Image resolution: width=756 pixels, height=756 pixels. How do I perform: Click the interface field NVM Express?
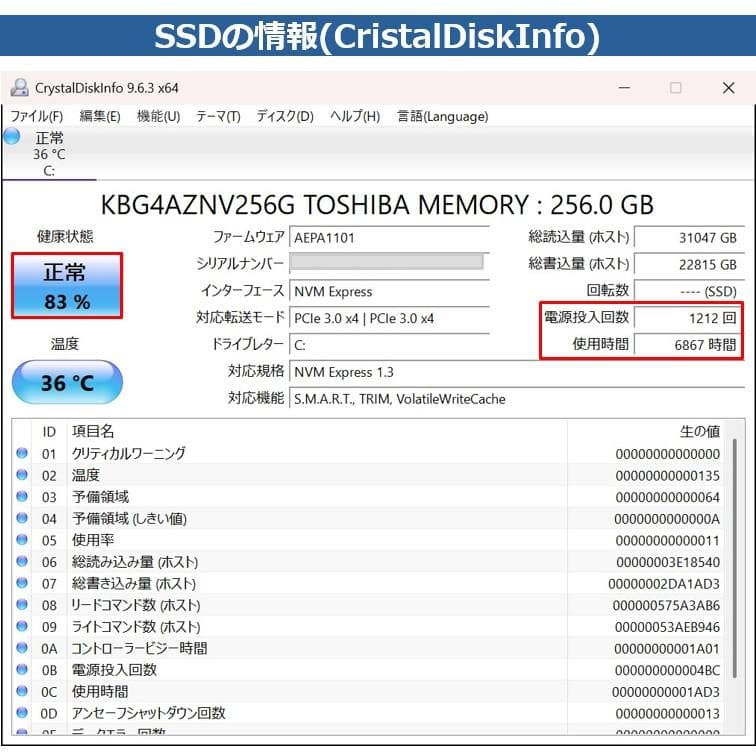click(x=389, y=292)
